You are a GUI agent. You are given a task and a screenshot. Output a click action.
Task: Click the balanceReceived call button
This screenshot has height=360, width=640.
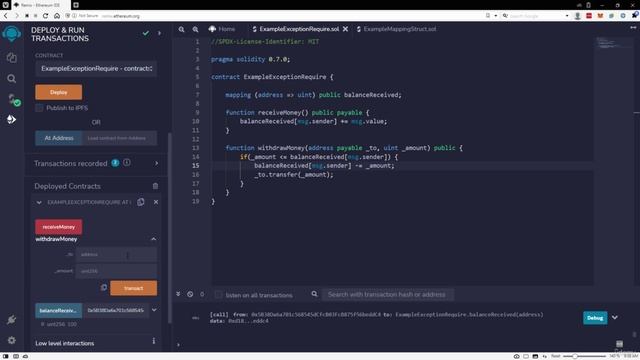pos(58,310)
